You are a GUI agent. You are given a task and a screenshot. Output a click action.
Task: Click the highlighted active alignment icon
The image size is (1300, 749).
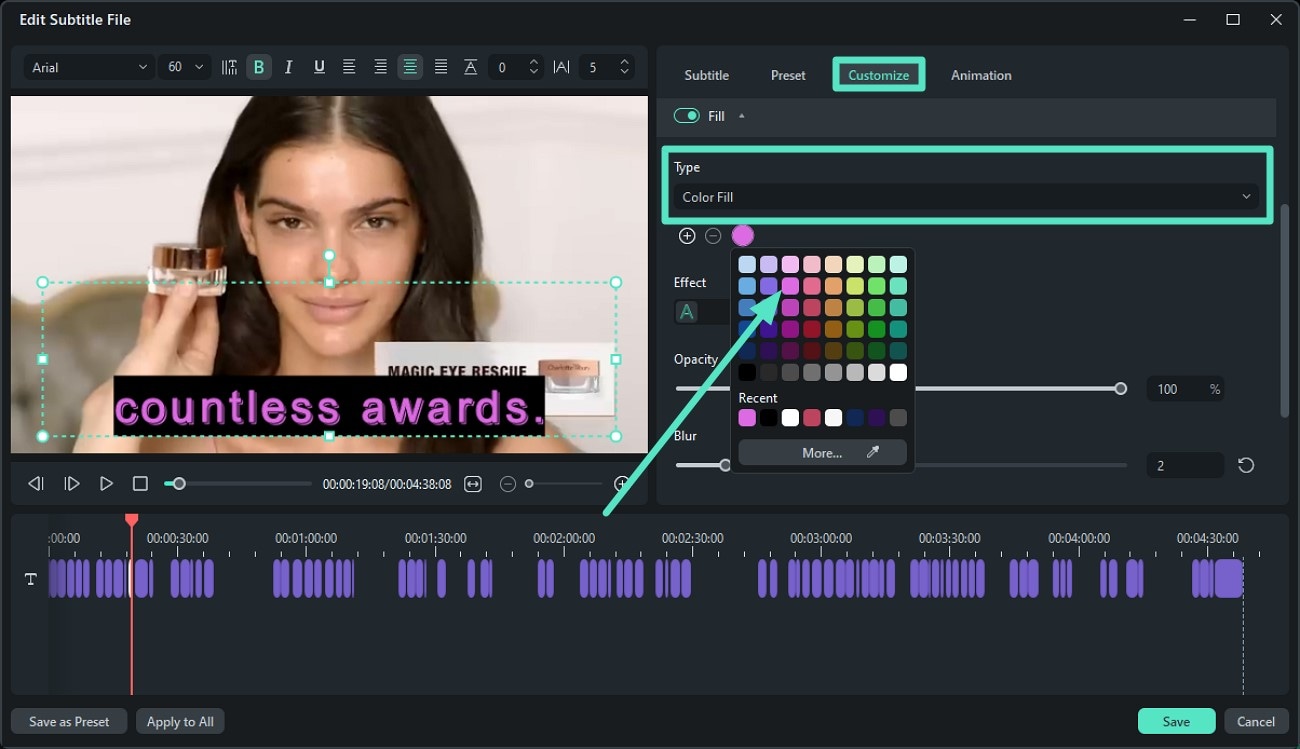[410, 67]
